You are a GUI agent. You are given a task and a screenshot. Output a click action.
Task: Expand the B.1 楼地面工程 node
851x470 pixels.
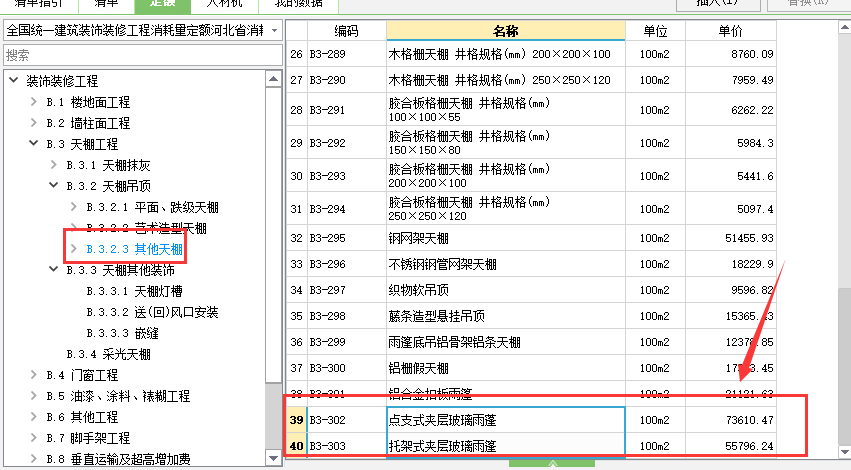(x=34, y=102)
